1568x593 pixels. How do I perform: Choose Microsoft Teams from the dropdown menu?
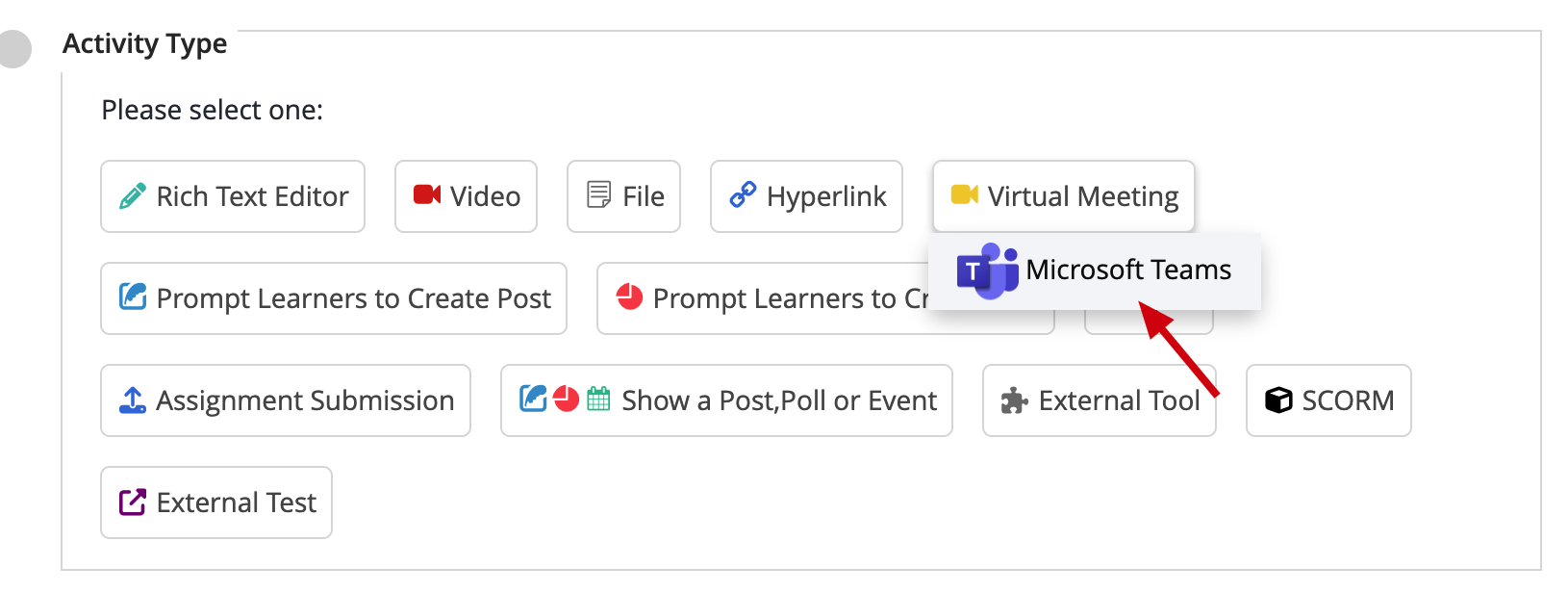1095,271
